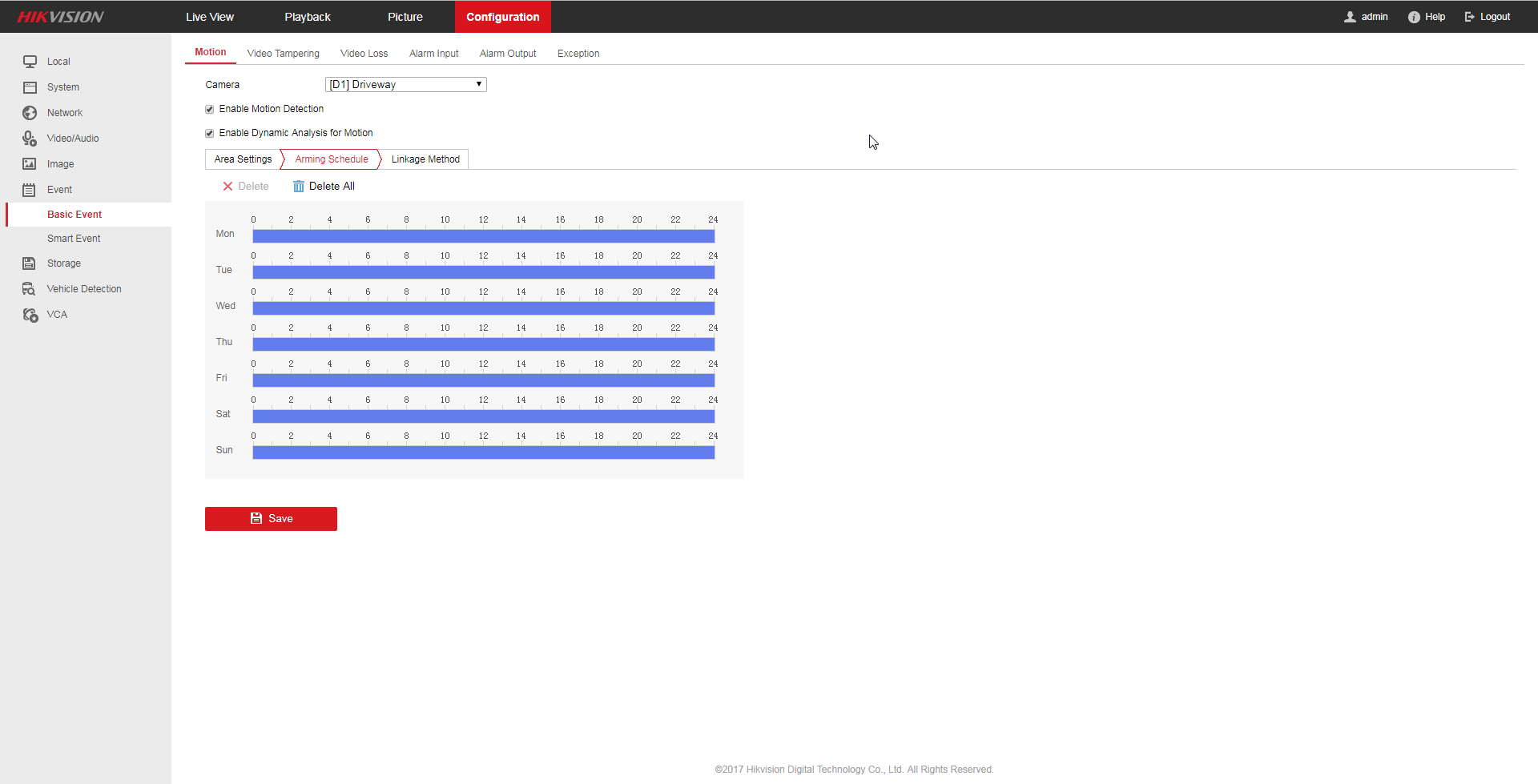The image size is (1538, 784).
Task: Click the Video/Audio icon in sidebar
Action: click(x=30, y=139)
